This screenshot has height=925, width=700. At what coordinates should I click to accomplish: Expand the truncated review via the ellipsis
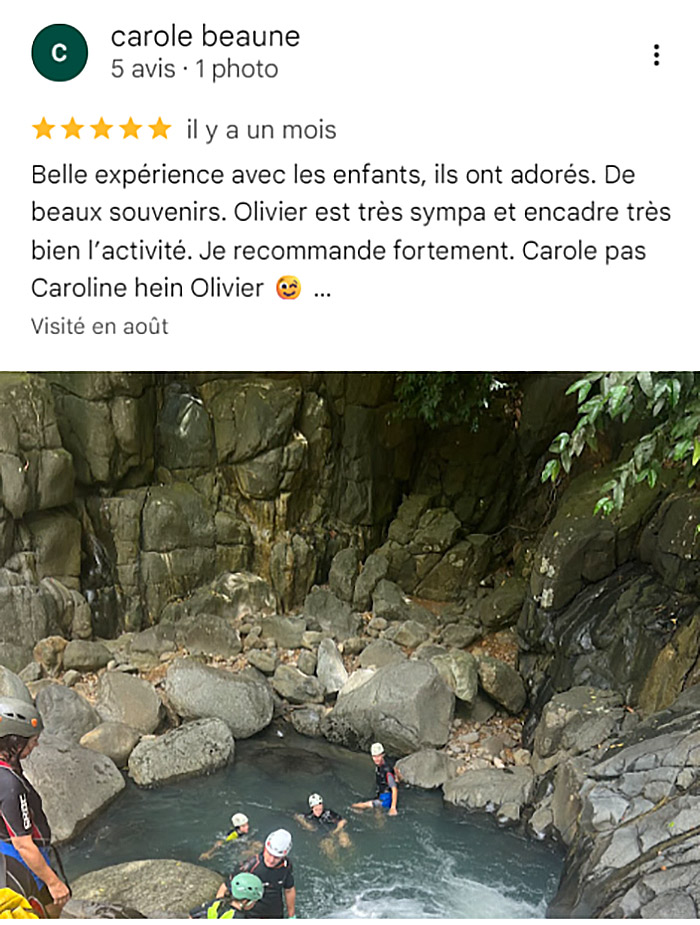pos(322,292)
